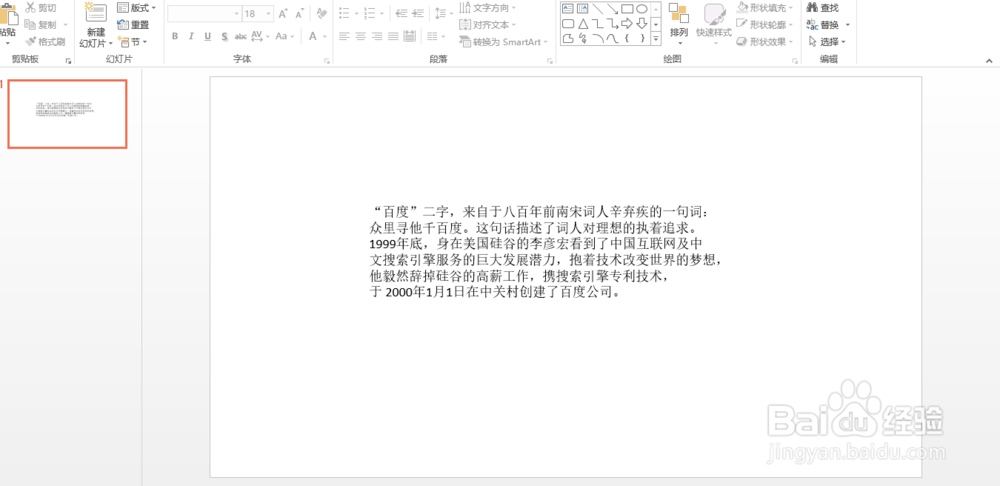The width and height of the screenshot is (1000, 486).
Task: Center the text
Action: (361, 36)
